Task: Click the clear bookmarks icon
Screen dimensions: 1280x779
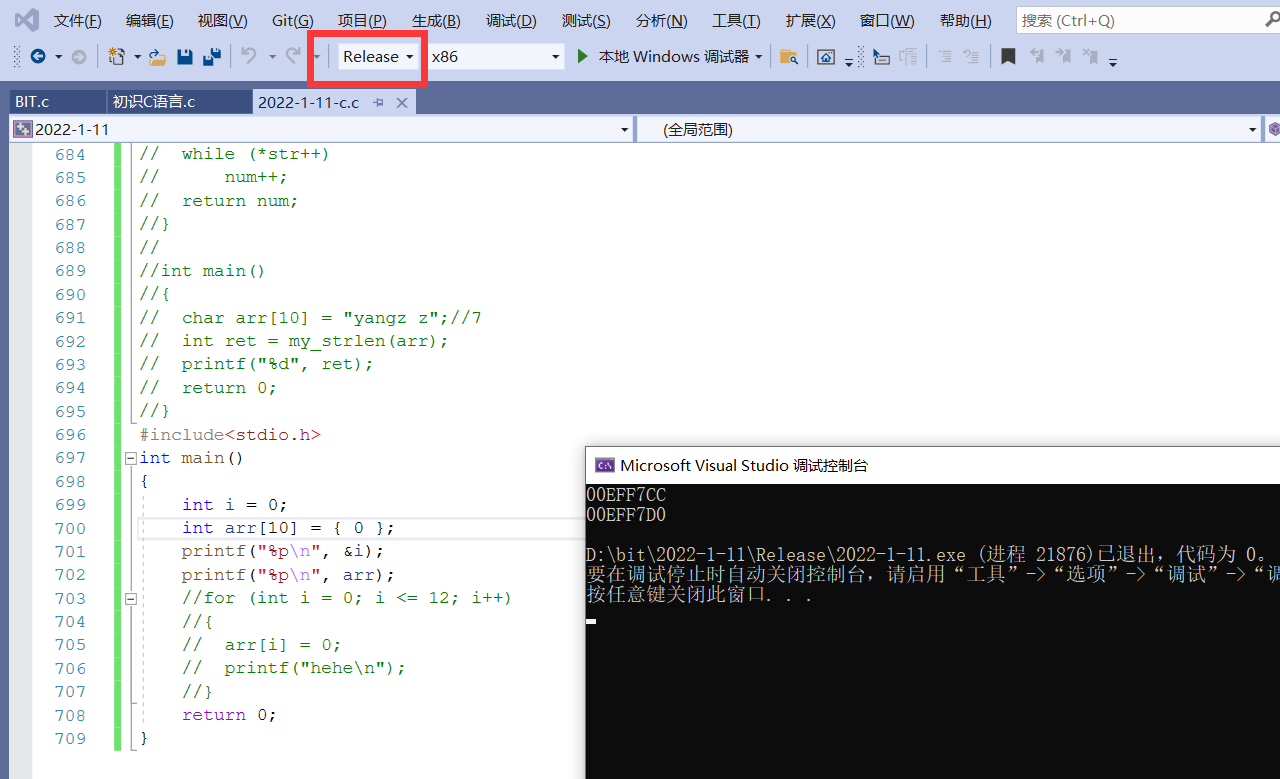Action: [1090, 57]
